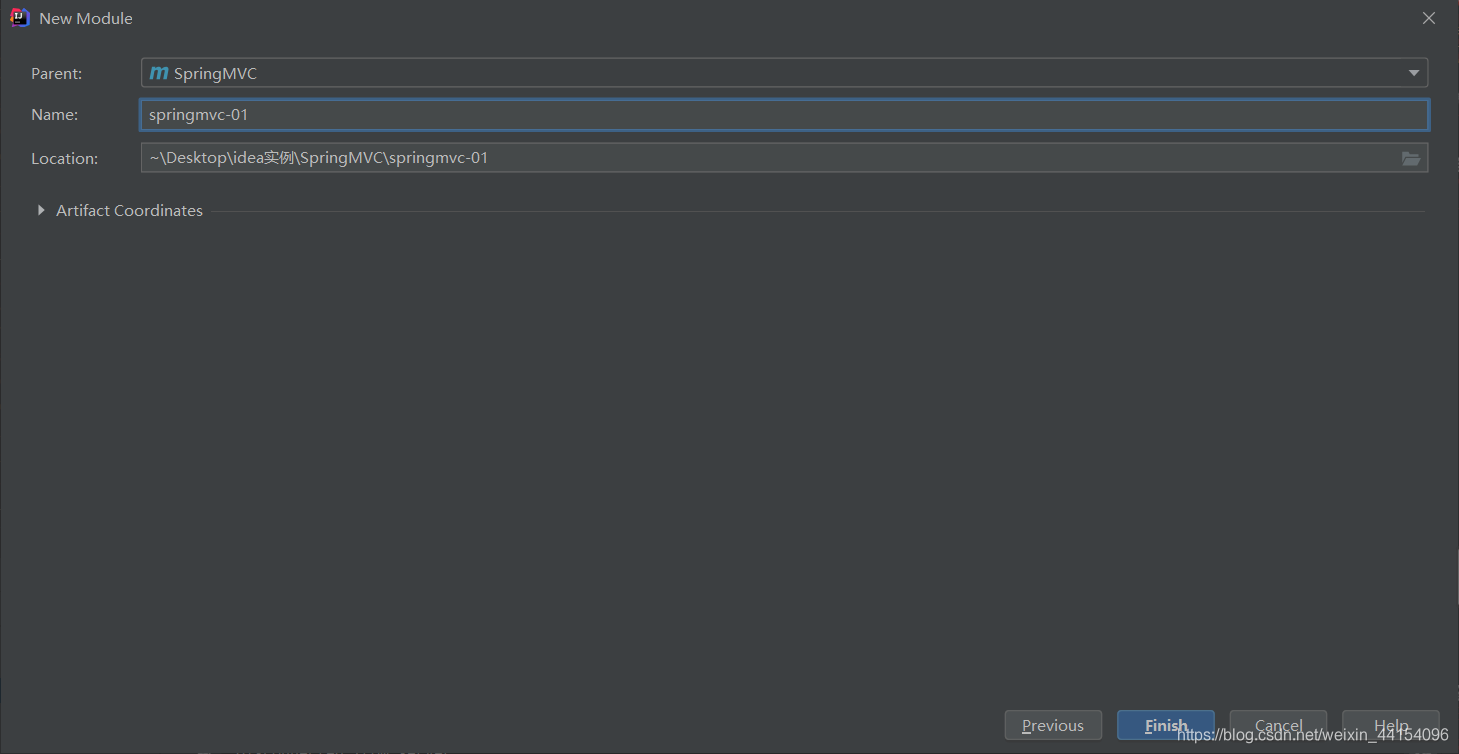Click into the Name field springmvc-01

coord(784,115)
